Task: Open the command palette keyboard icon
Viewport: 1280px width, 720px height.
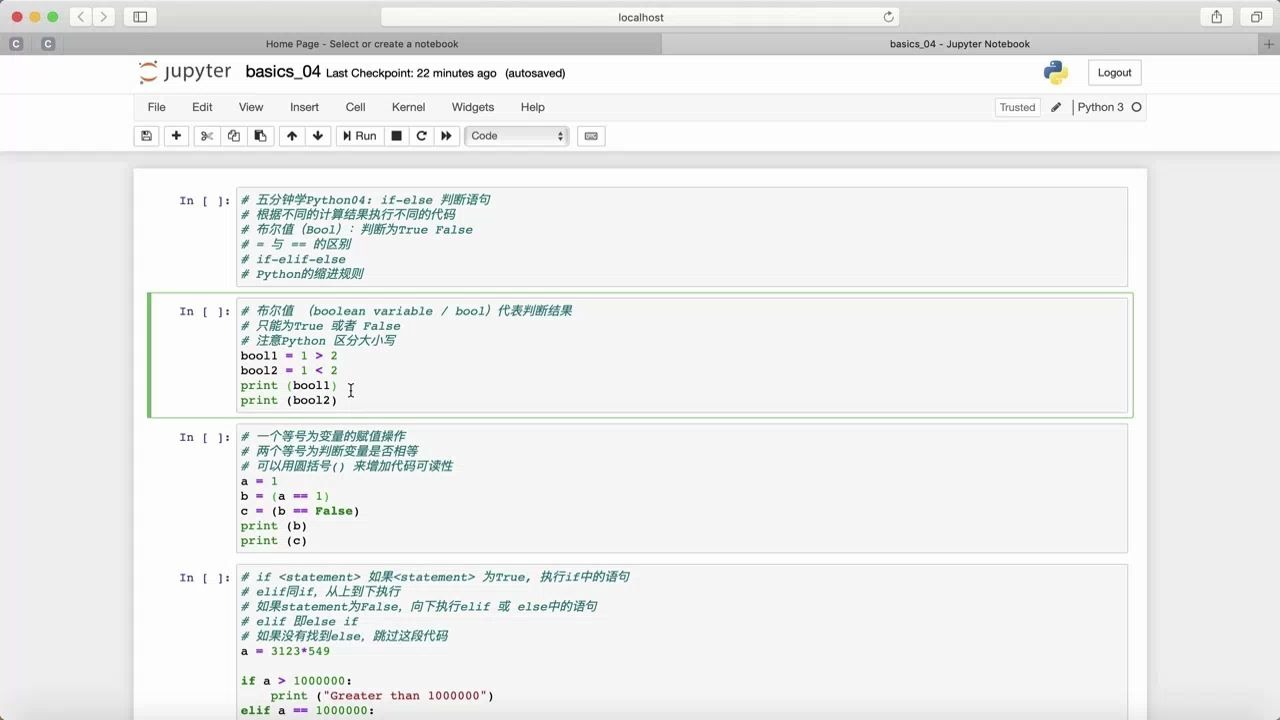Action: 591,136
